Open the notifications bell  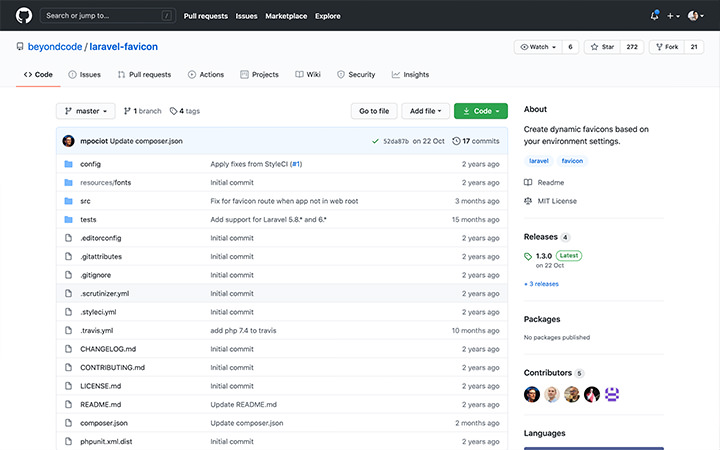[x=654, y=16]
